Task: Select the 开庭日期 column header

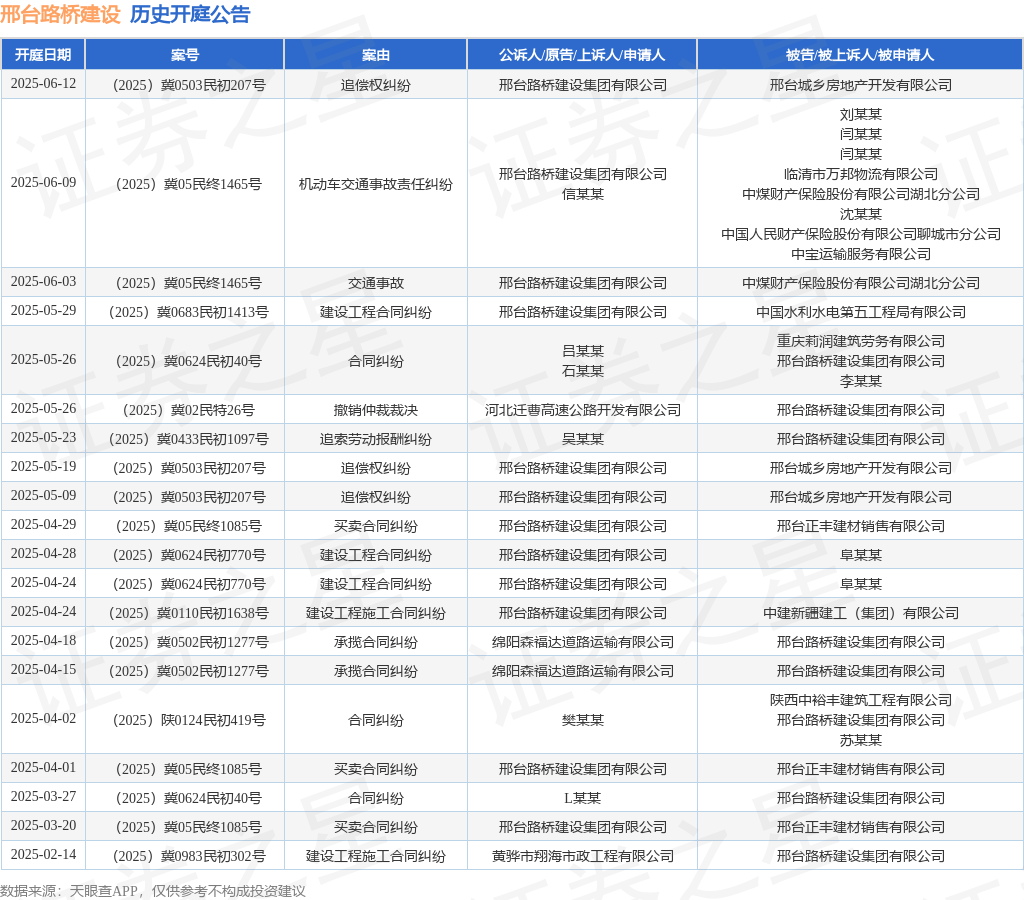Action: pyautogui.click(x=43, y=55)
